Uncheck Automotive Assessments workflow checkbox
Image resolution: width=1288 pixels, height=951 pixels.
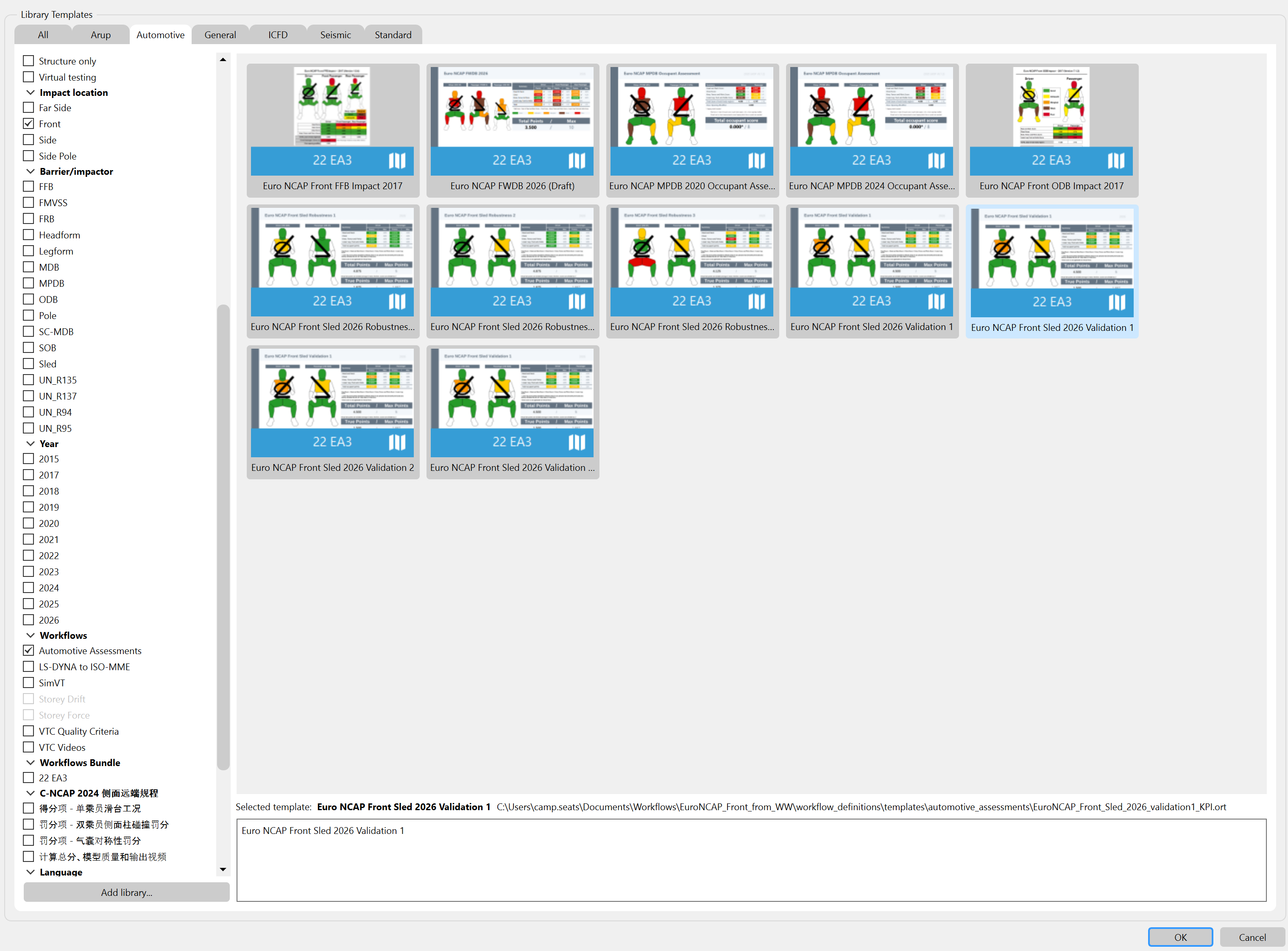tap(28, 651)
